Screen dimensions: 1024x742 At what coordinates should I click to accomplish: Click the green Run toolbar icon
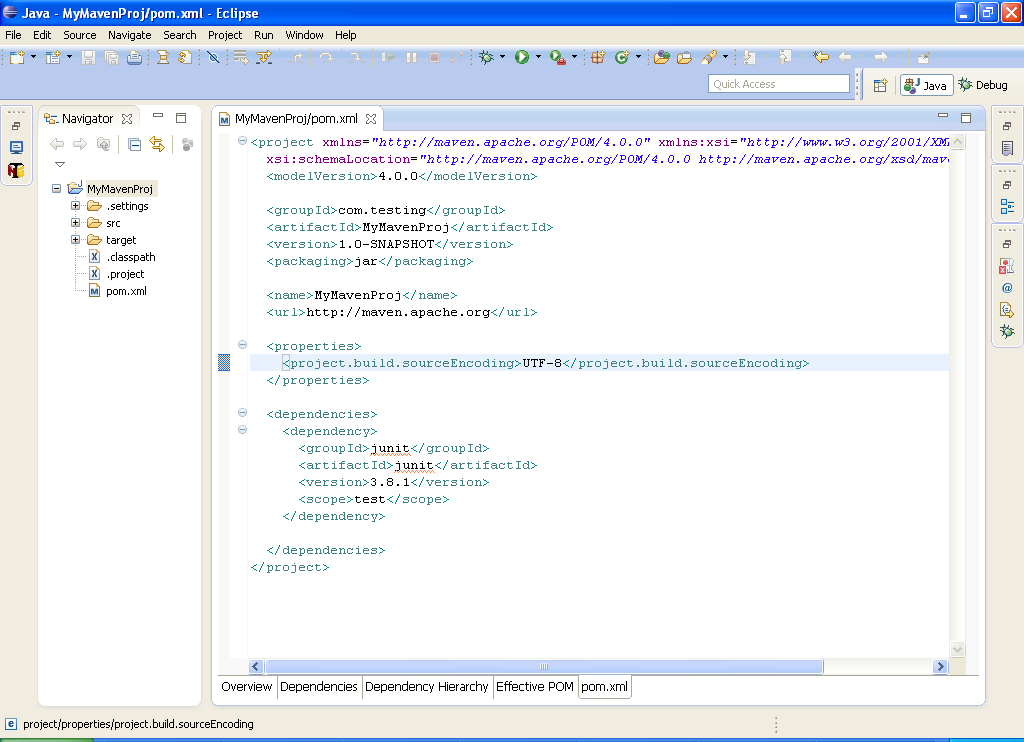pos(521,57)
